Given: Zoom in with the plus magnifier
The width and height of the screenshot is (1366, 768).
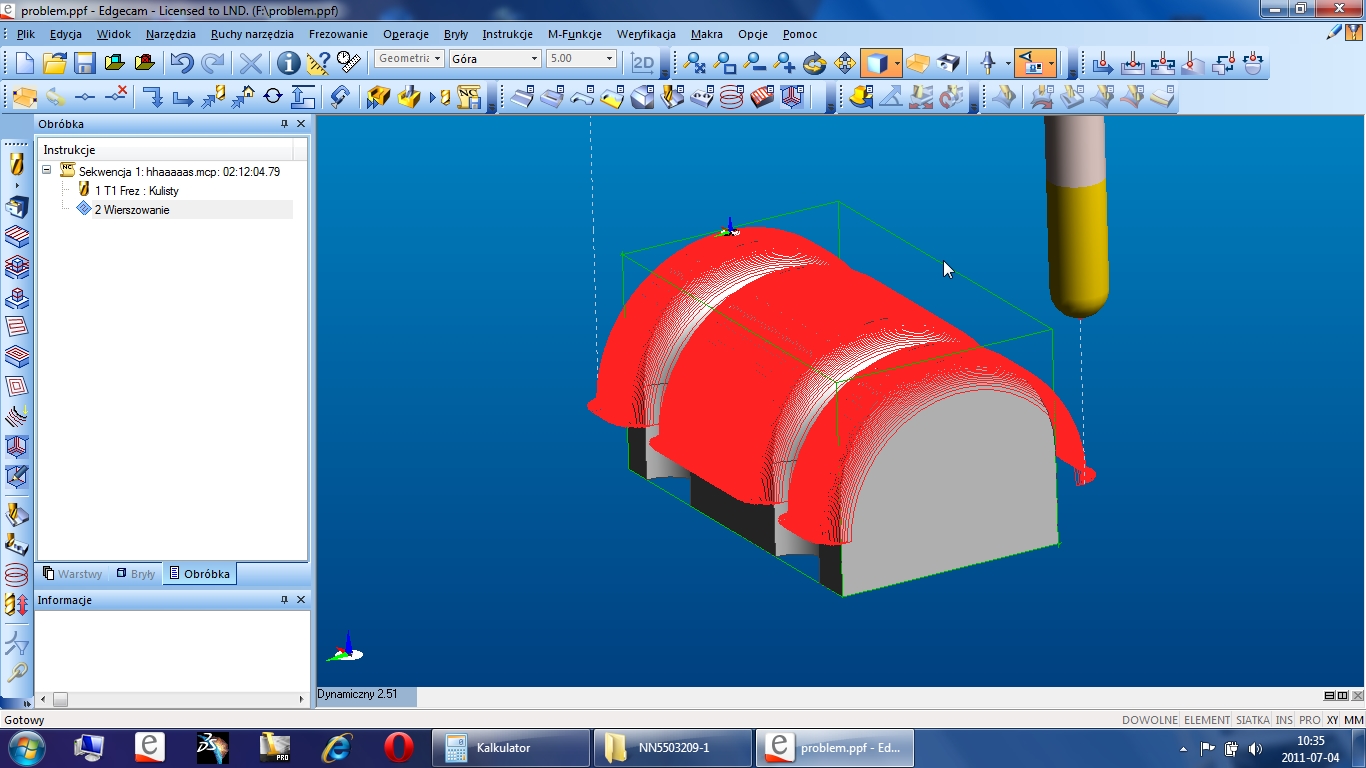Looking at the screenshot, I should (x=784, y=63).
